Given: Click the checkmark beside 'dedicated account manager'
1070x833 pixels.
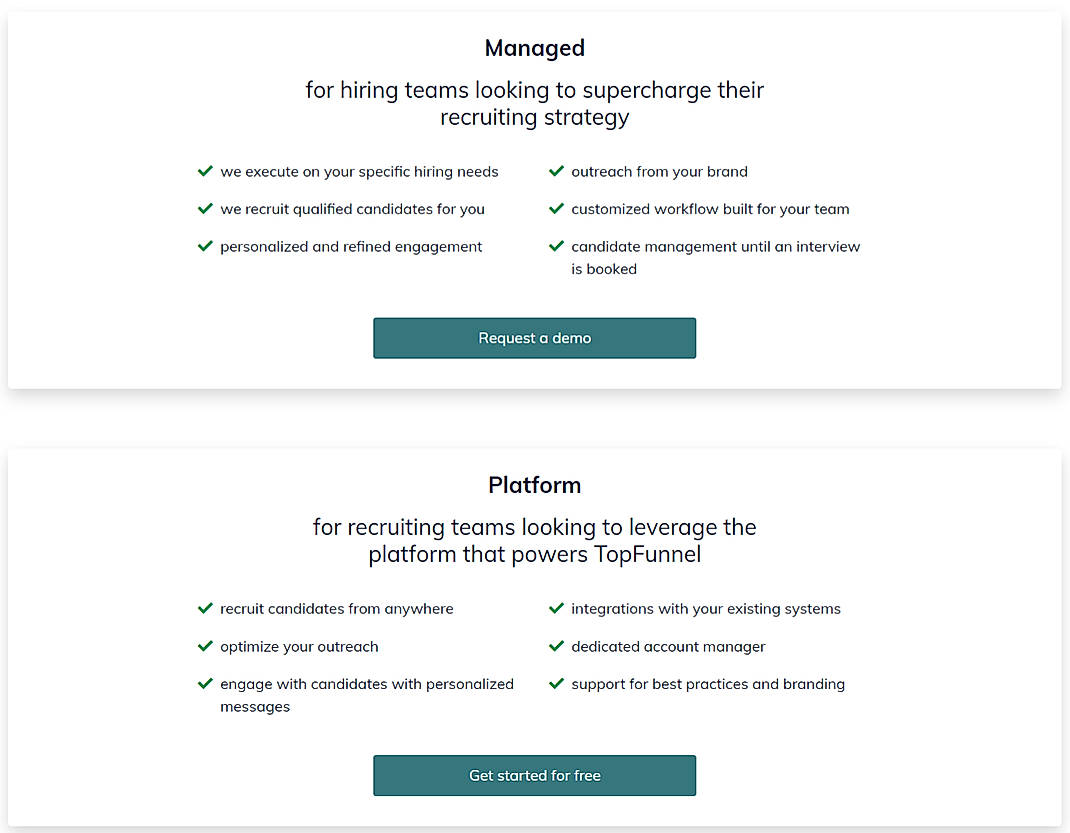Looking at the screenshot, I should point(556,646).
